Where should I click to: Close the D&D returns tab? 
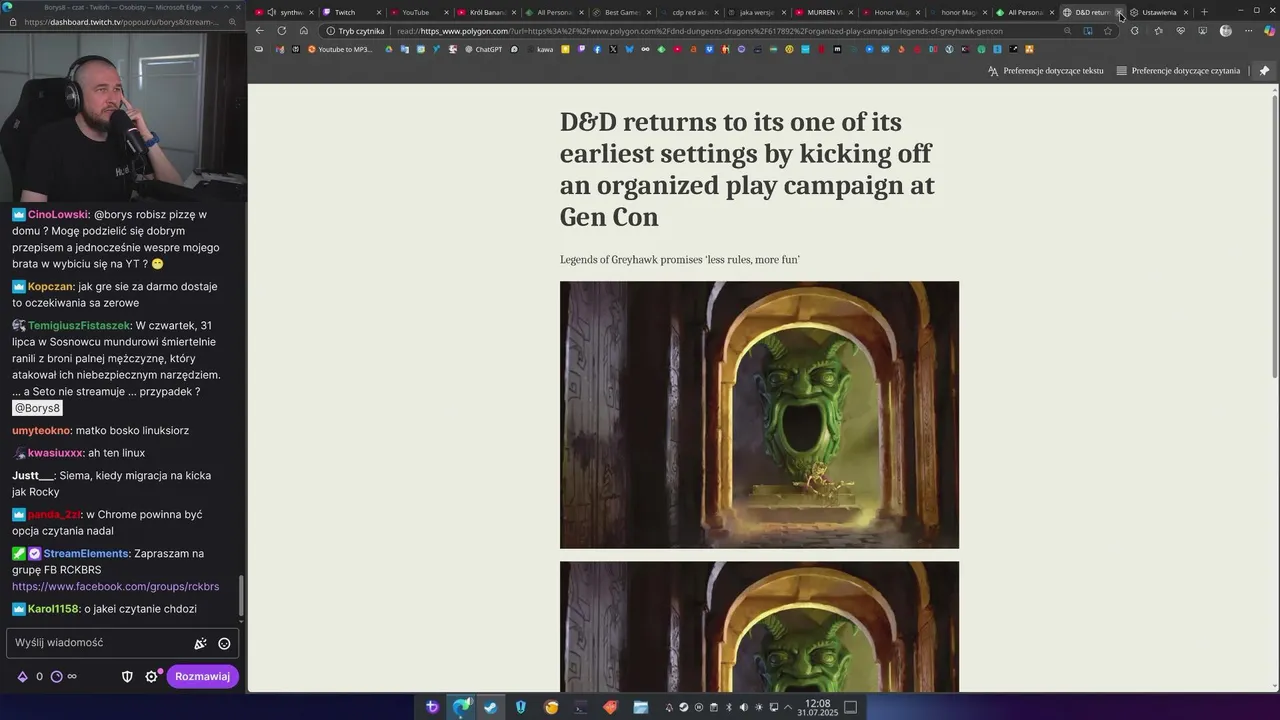[1119, 12]
